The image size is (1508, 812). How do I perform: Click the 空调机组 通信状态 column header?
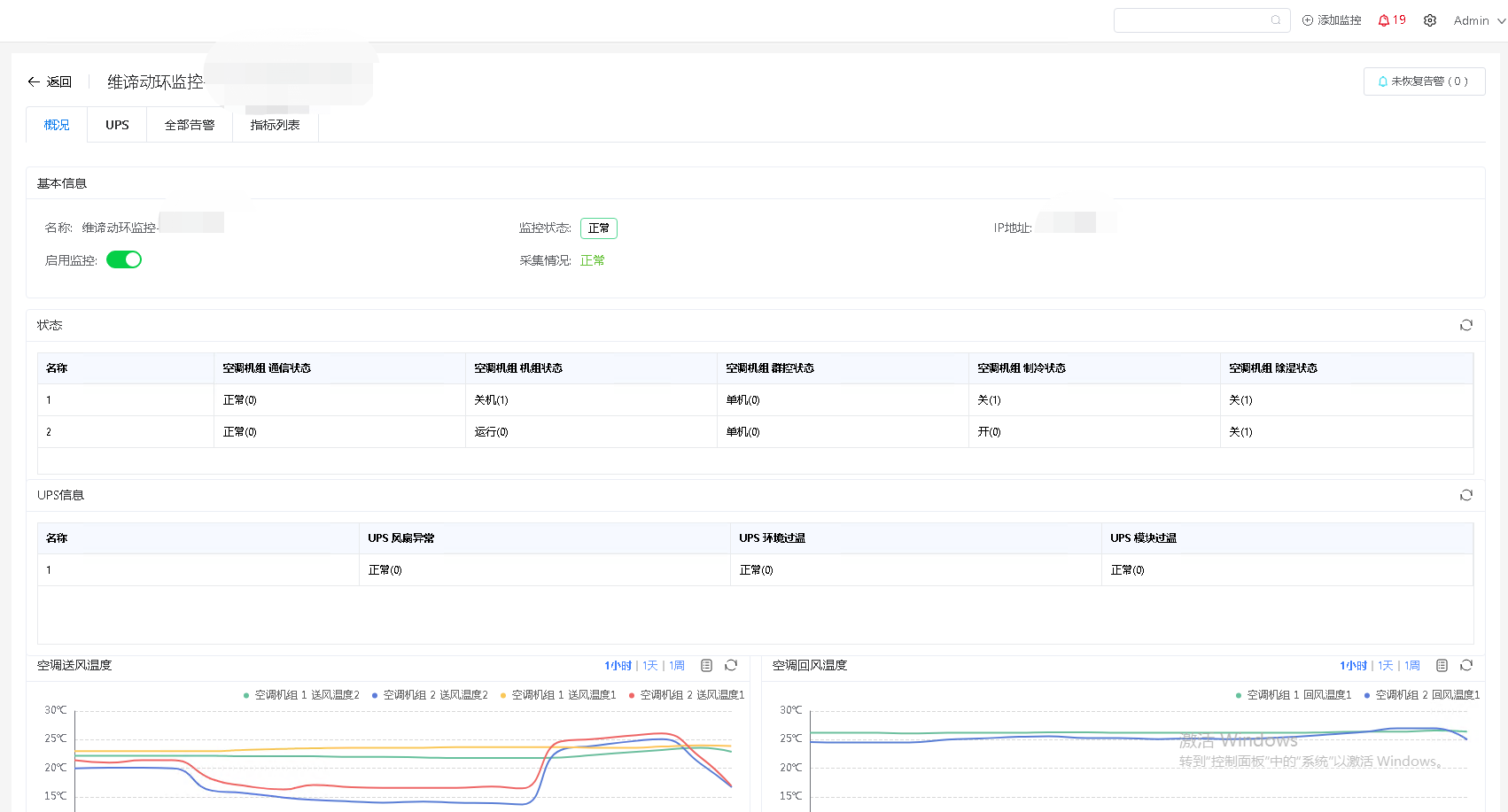coord(339,368)
